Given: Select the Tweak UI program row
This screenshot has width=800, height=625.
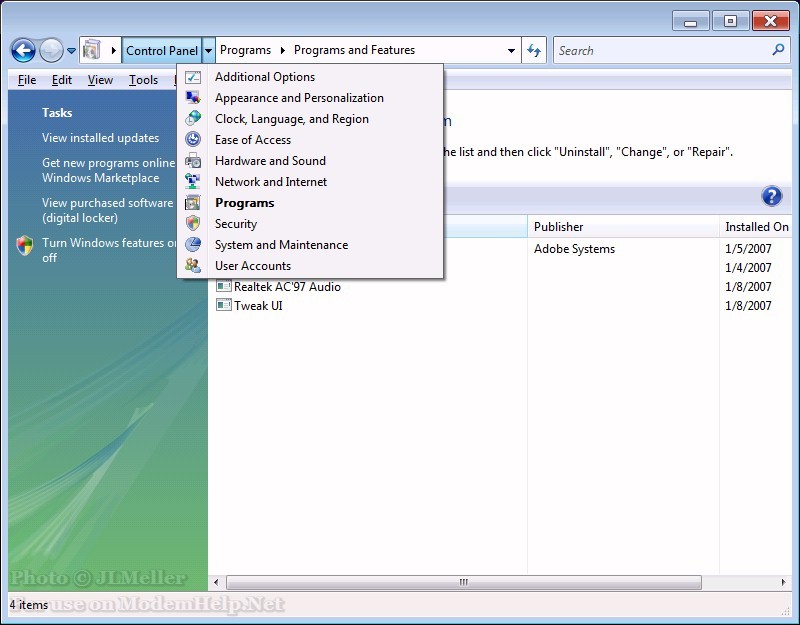Looking at the screenshot, I should coord(500,305).
